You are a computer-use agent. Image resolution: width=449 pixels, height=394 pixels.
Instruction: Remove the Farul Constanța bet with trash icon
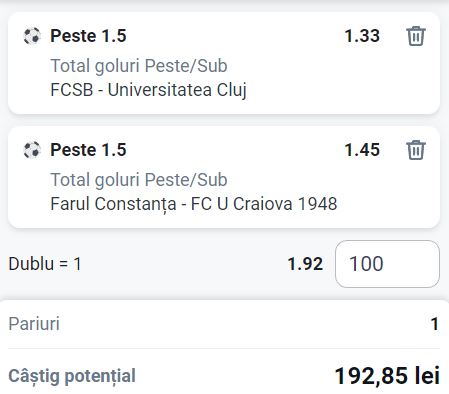tap(416, 150)
